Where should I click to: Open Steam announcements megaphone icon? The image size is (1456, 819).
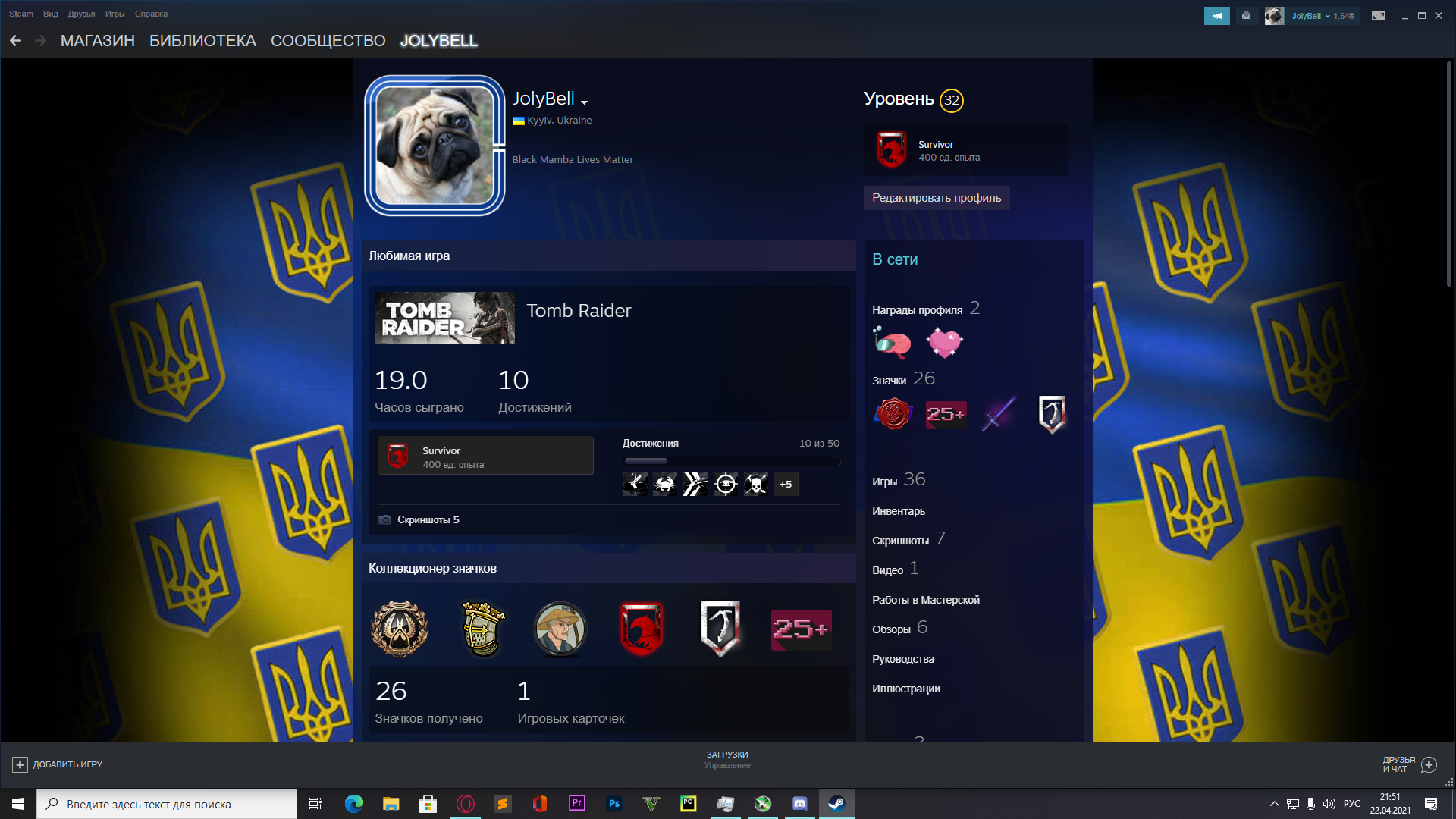(1216, 16)
